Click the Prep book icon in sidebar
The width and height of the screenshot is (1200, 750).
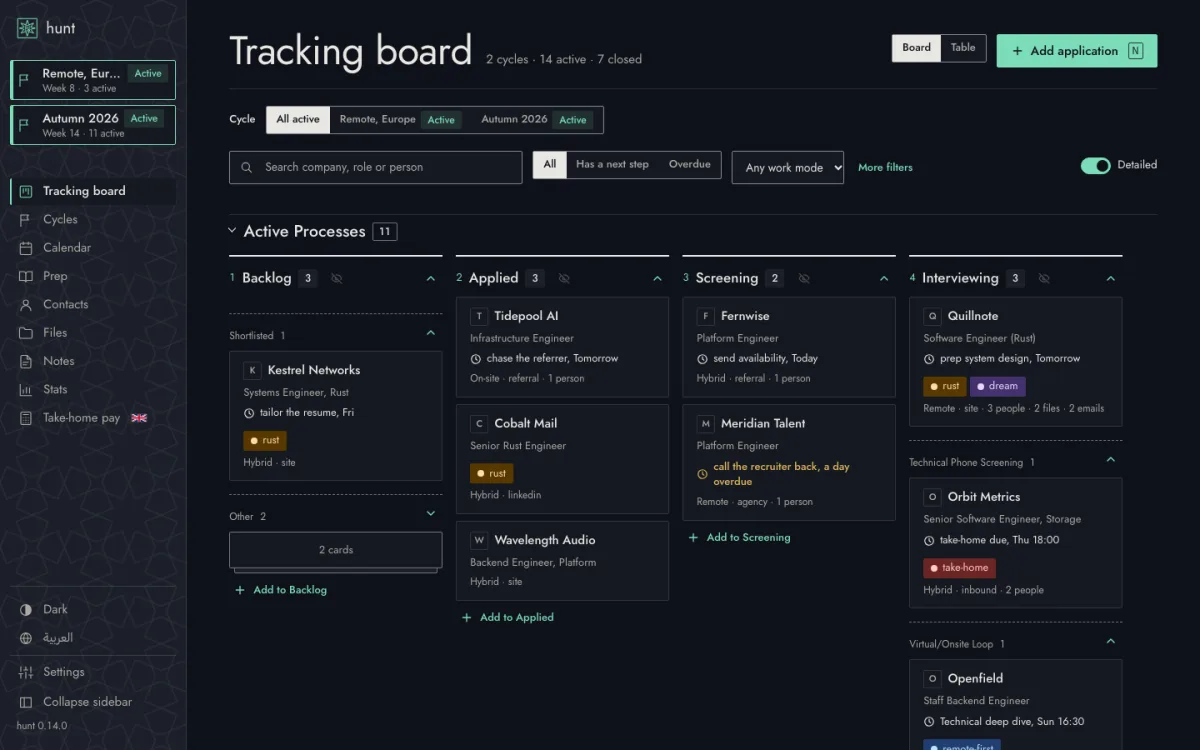(x=25, y=276)
